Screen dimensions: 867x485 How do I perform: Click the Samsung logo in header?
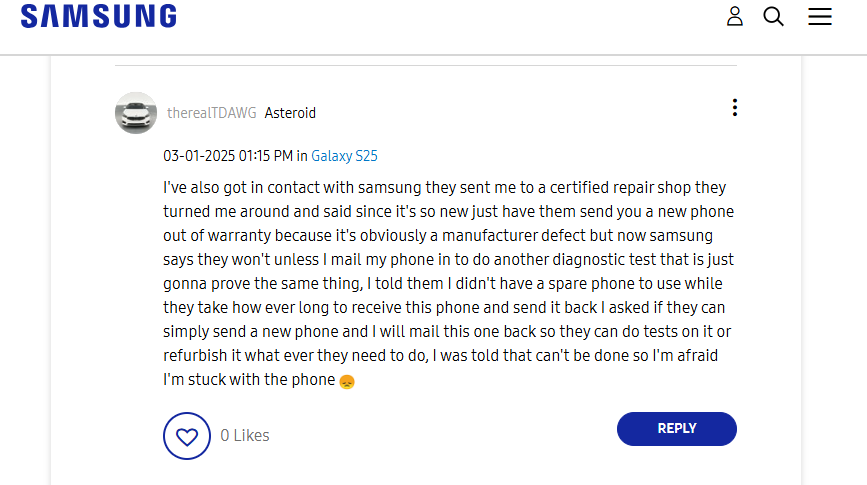98,16
